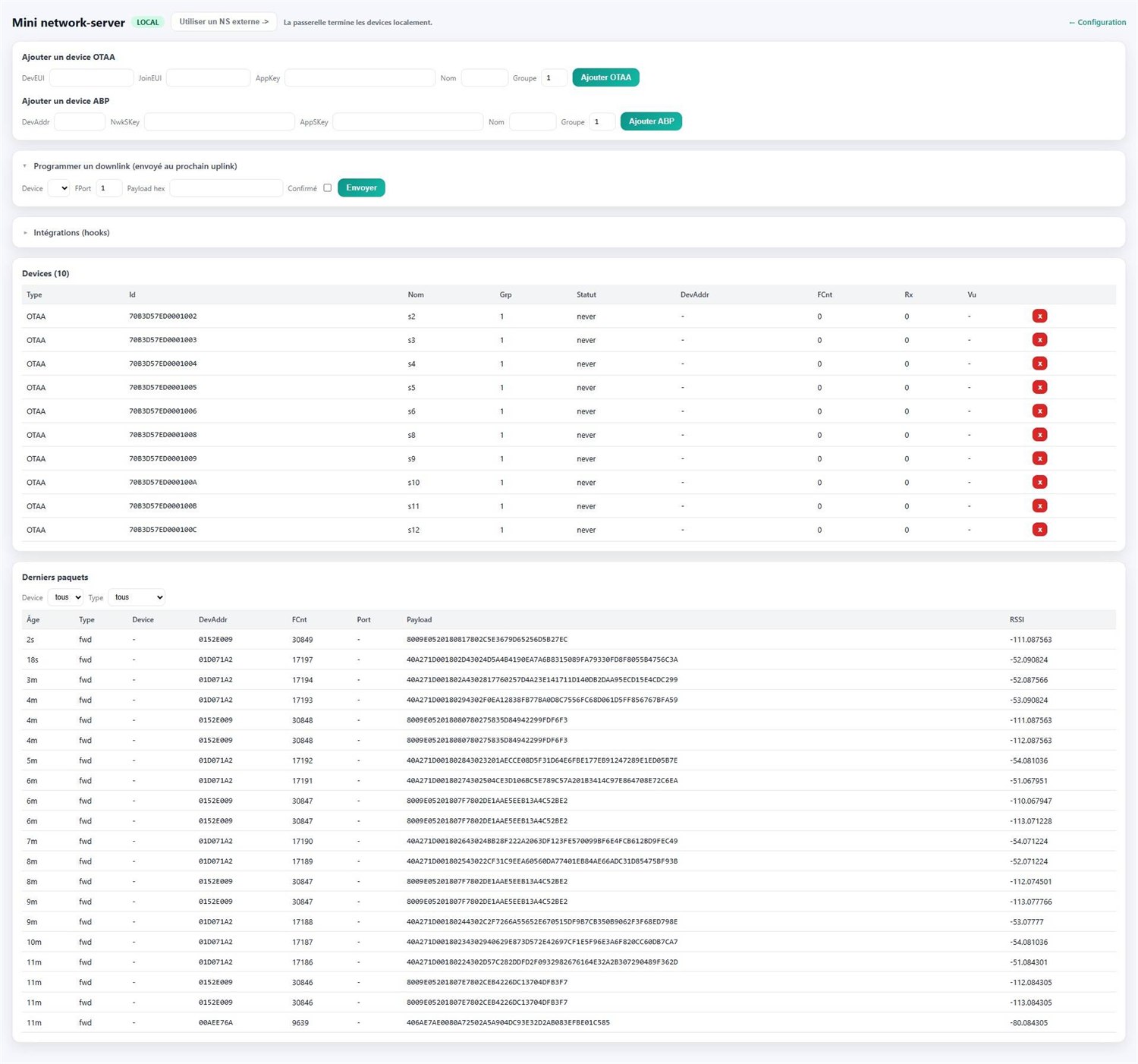
Task: Focus the AppSKey input field
Action: coord(407,121)
